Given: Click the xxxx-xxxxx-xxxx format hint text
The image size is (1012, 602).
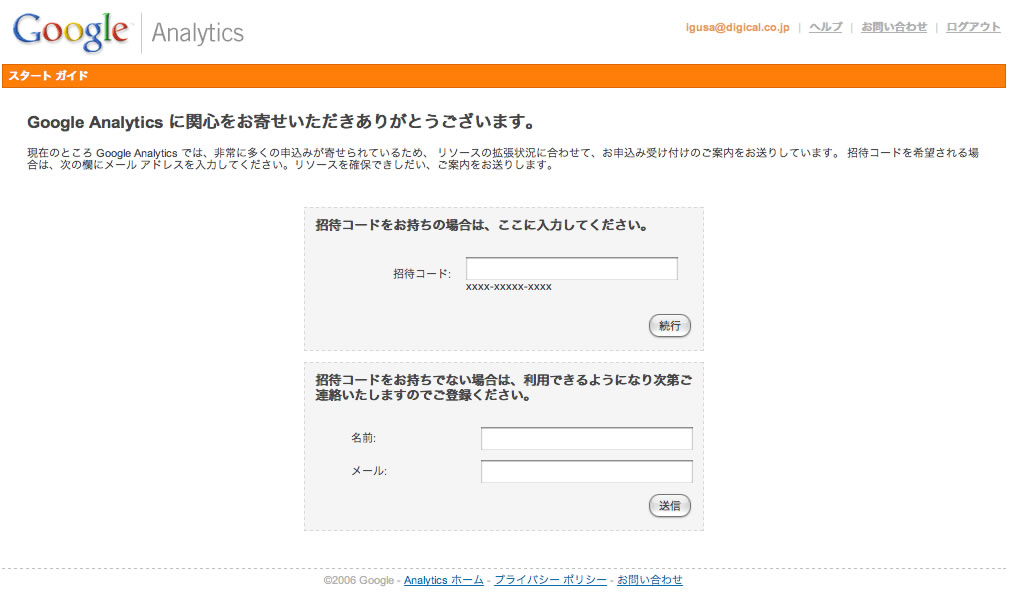Looking at the screenshot, I should (508, 287).
